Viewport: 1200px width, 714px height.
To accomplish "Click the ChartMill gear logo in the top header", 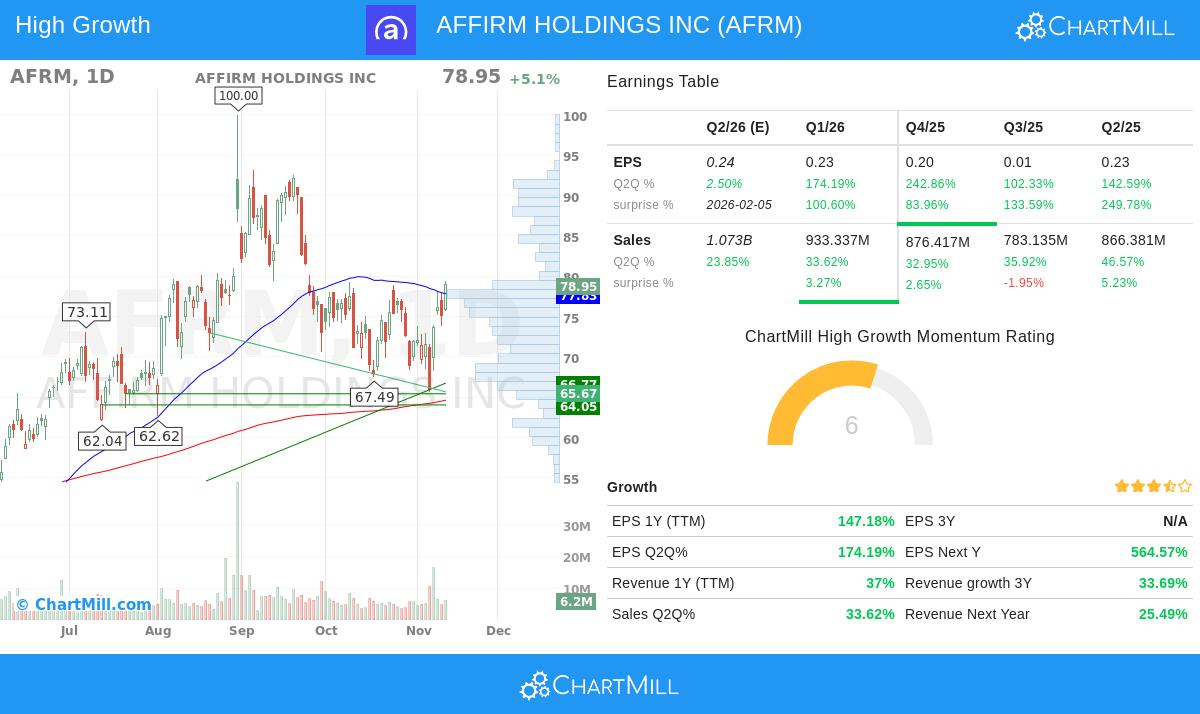I will 1029,26.
